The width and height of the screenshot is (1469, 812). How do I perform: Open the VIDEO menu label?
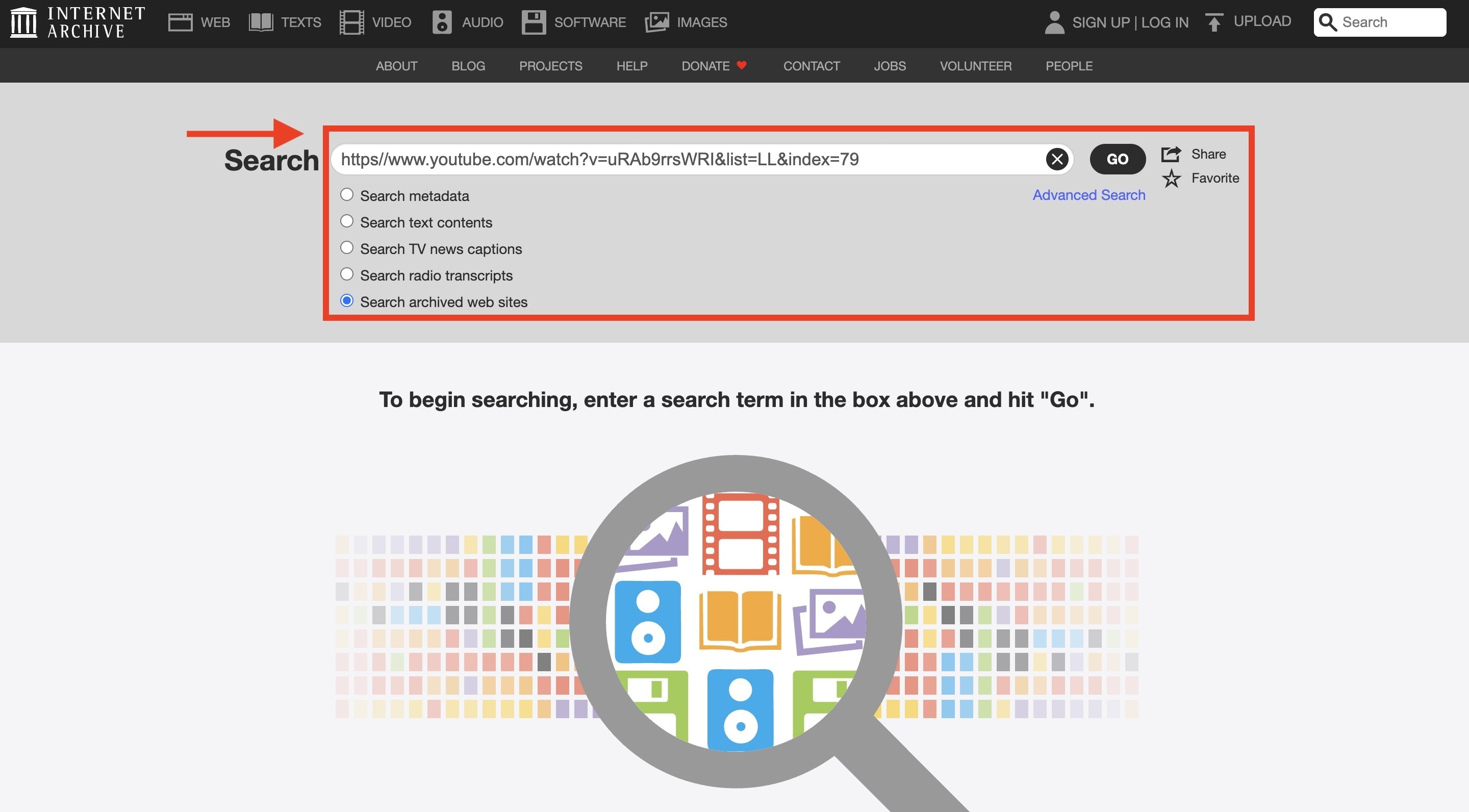[x=391, y=22]
